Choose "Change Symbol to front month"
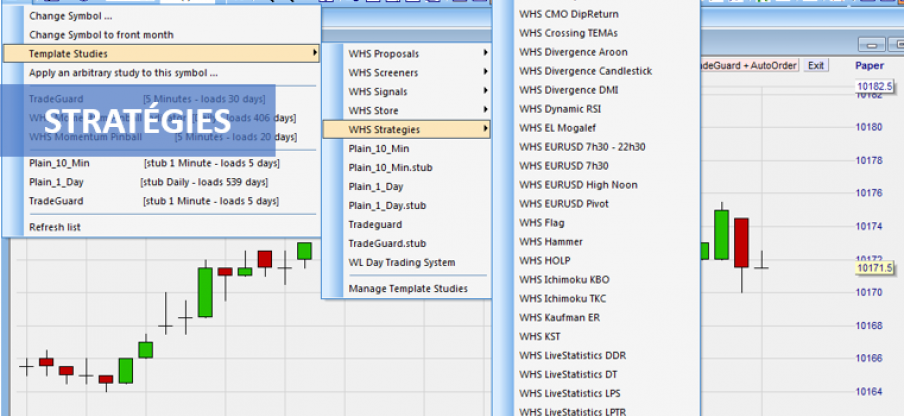904x416 pixels. 161,35
